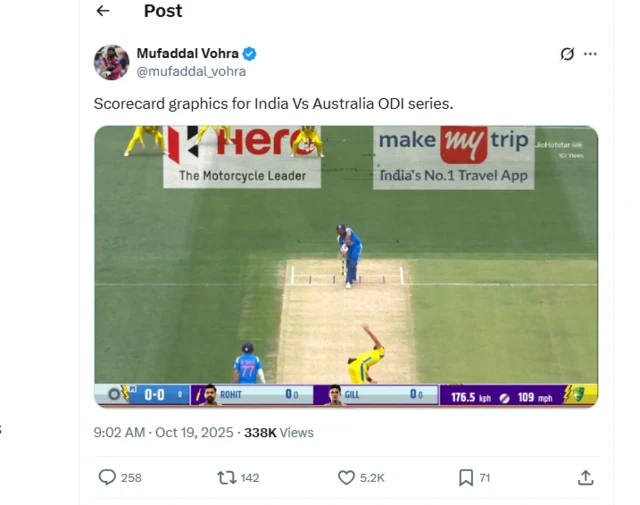Open the share post menu
The height and width of the screenshot is (505, 640).
(x=586, y=478)
